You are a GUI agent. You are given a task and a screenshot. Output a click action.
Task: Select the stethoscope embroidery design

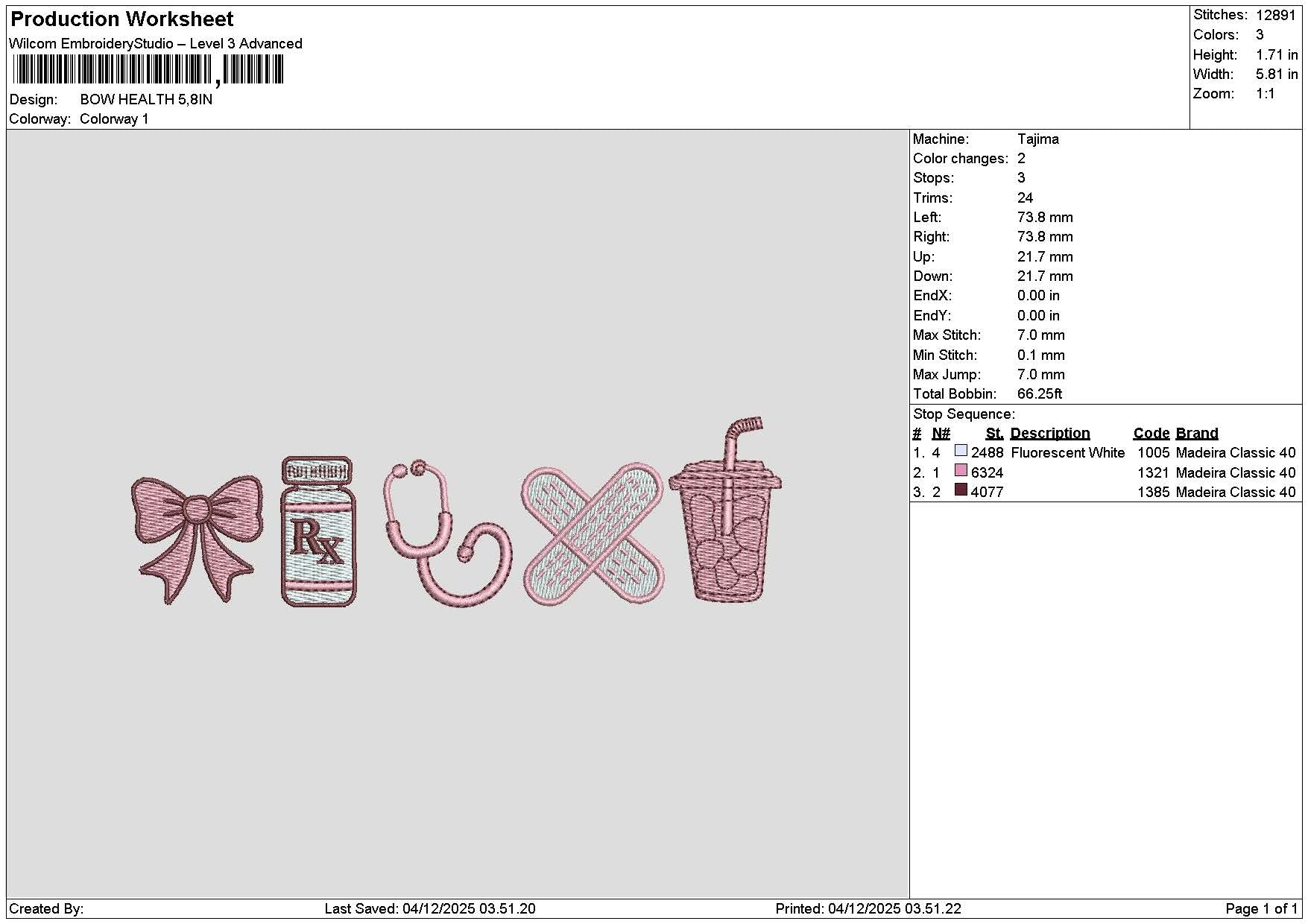click(x=449, y=533)
